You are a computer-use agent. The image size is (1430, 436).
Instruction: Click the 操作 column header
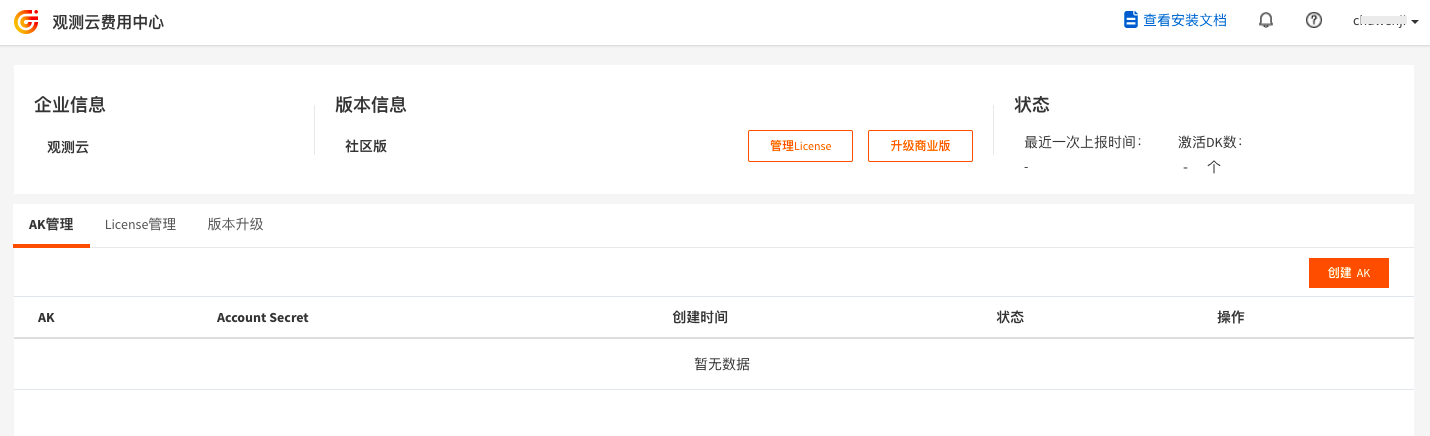[1230, 318]
